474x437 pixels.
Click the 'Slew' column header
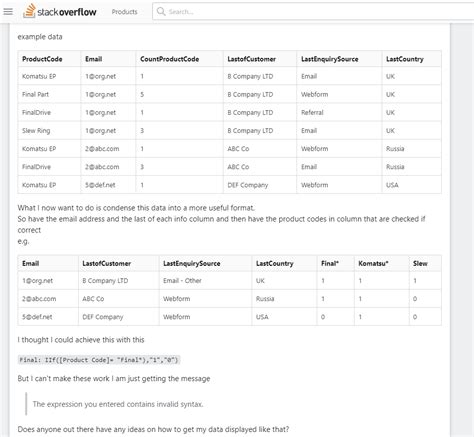[420, 263]
